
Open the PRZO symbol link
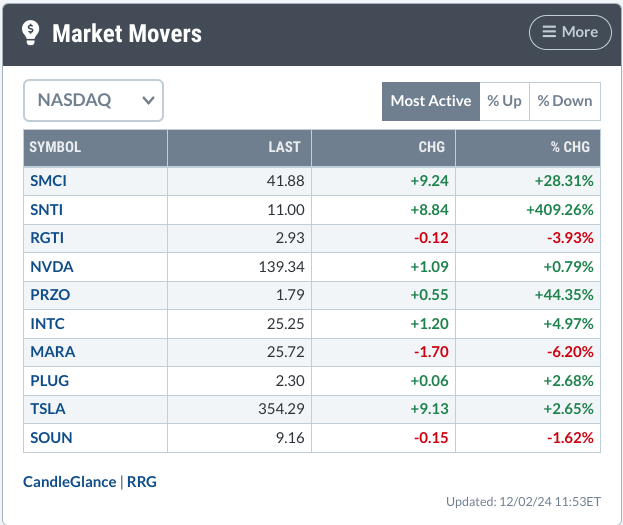50,295
